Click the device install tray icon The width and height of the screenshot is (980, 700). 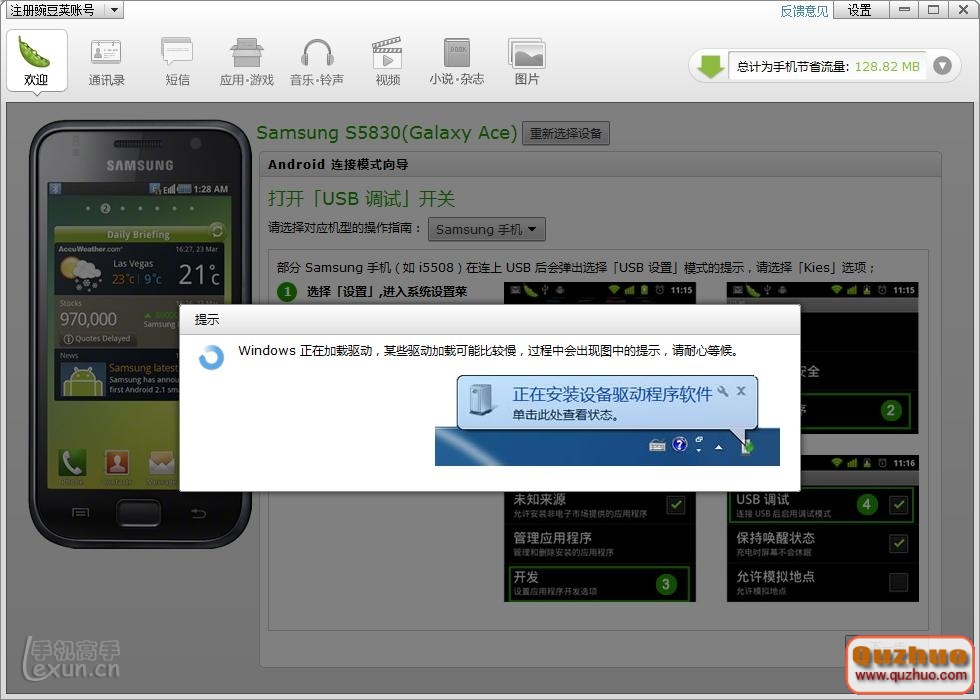coord(748,446)
